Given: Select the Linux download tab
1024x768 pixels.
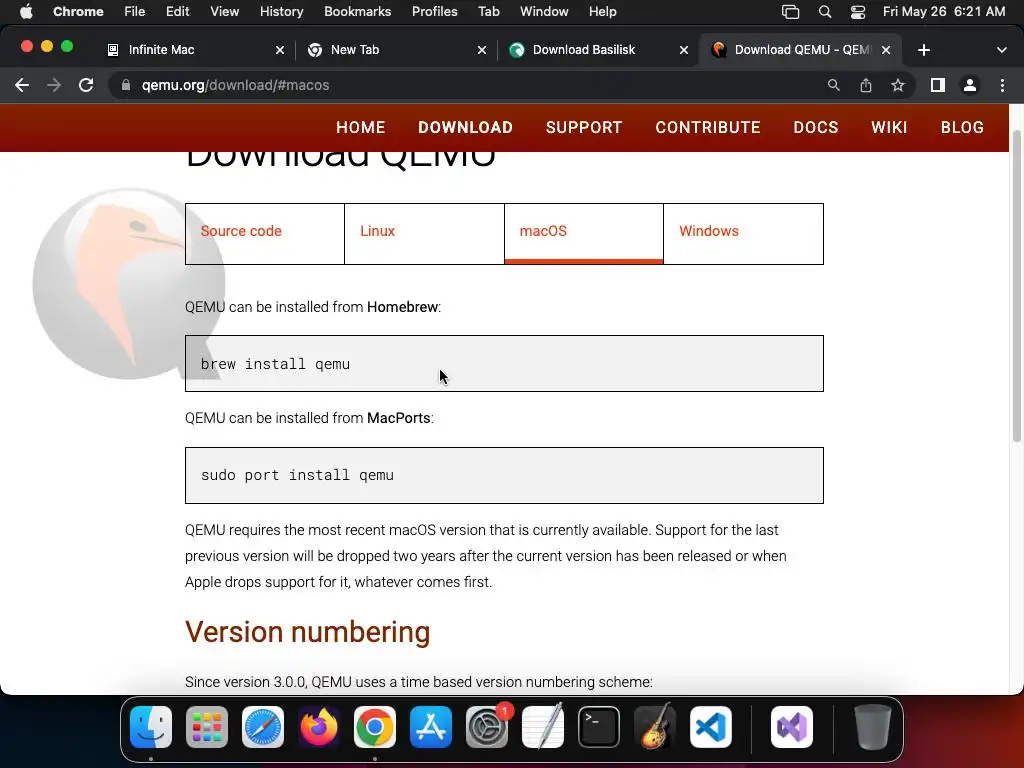Looking at the screenshot, I should (424, 234).
